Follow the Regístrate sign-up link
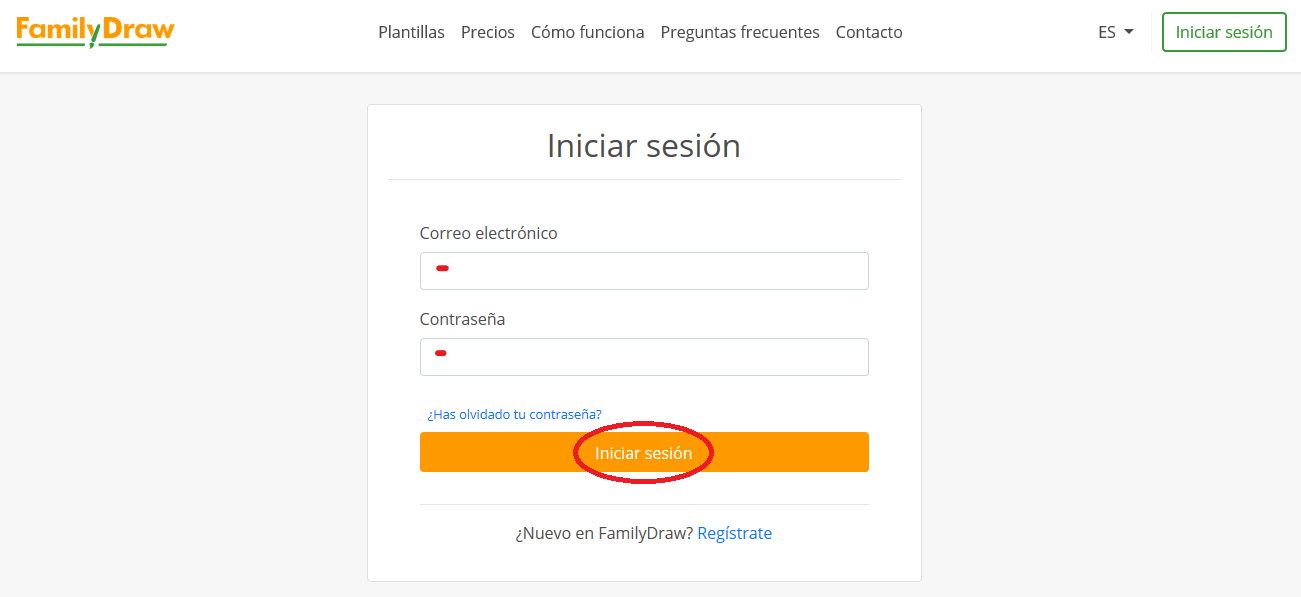The image size is (1301, 597). click(x=734, y=533)
